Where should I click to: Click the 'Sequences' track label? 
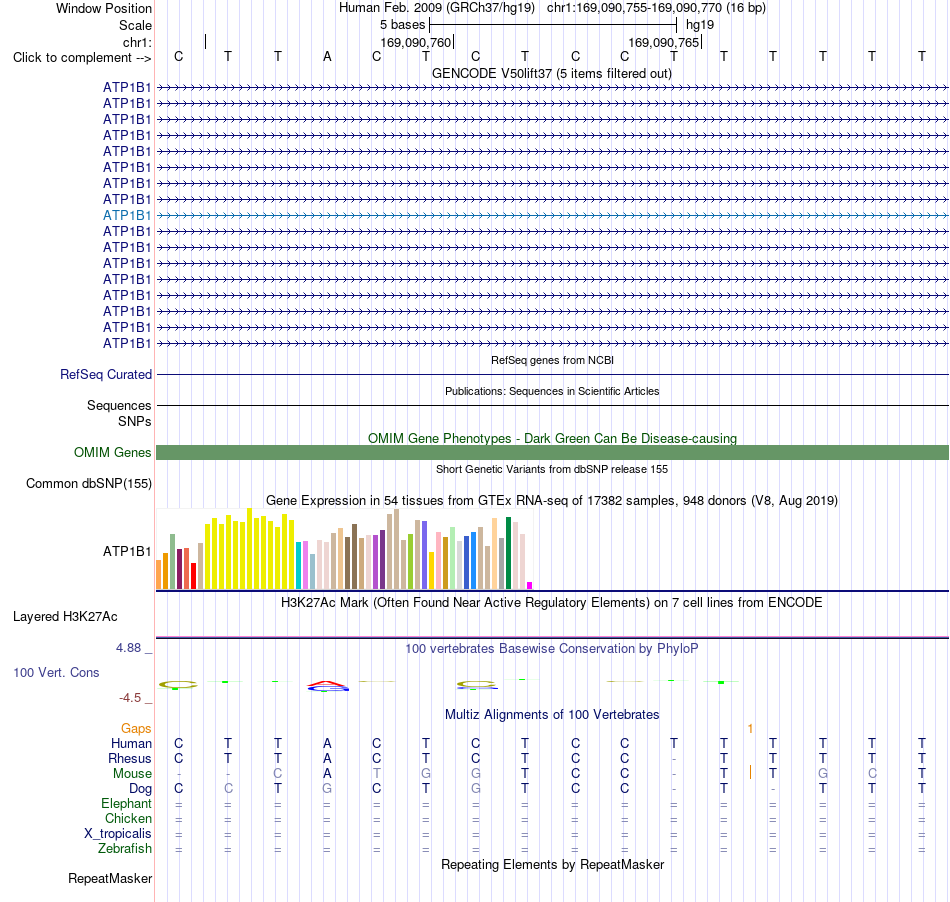119,405
